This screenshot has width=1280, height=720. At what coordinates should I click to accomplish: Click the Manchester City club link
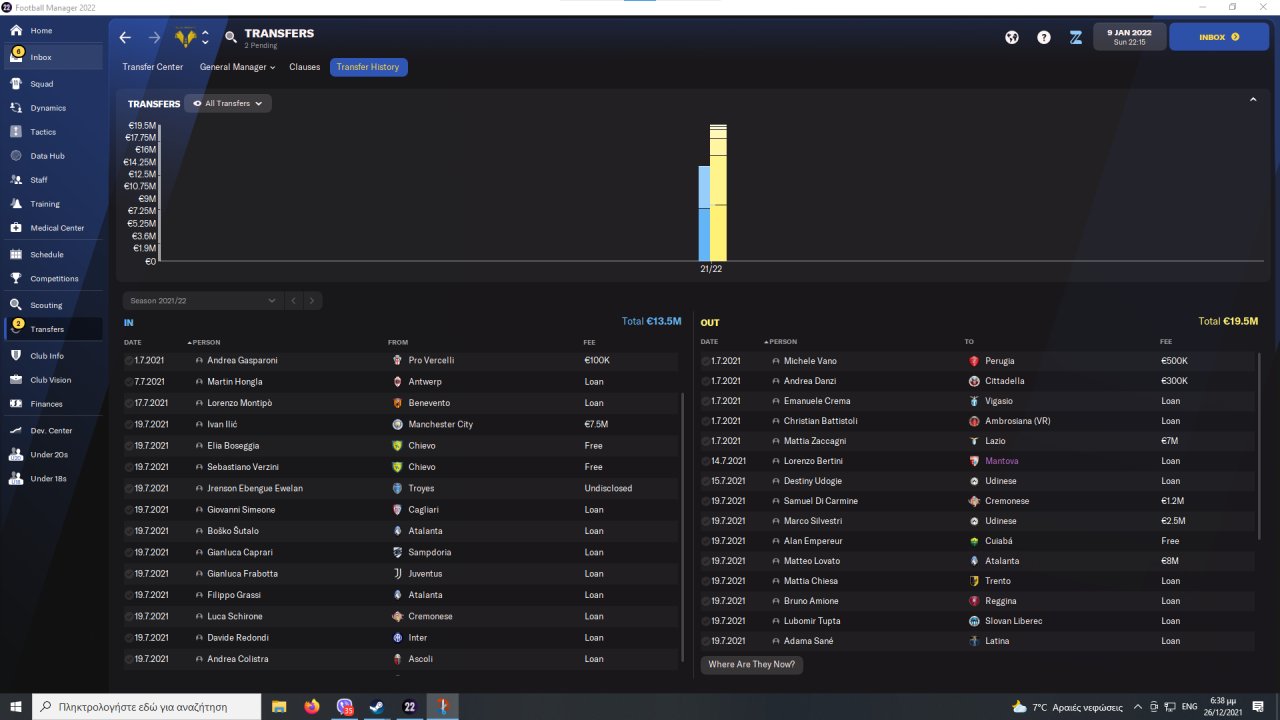[x=440, y=424]
